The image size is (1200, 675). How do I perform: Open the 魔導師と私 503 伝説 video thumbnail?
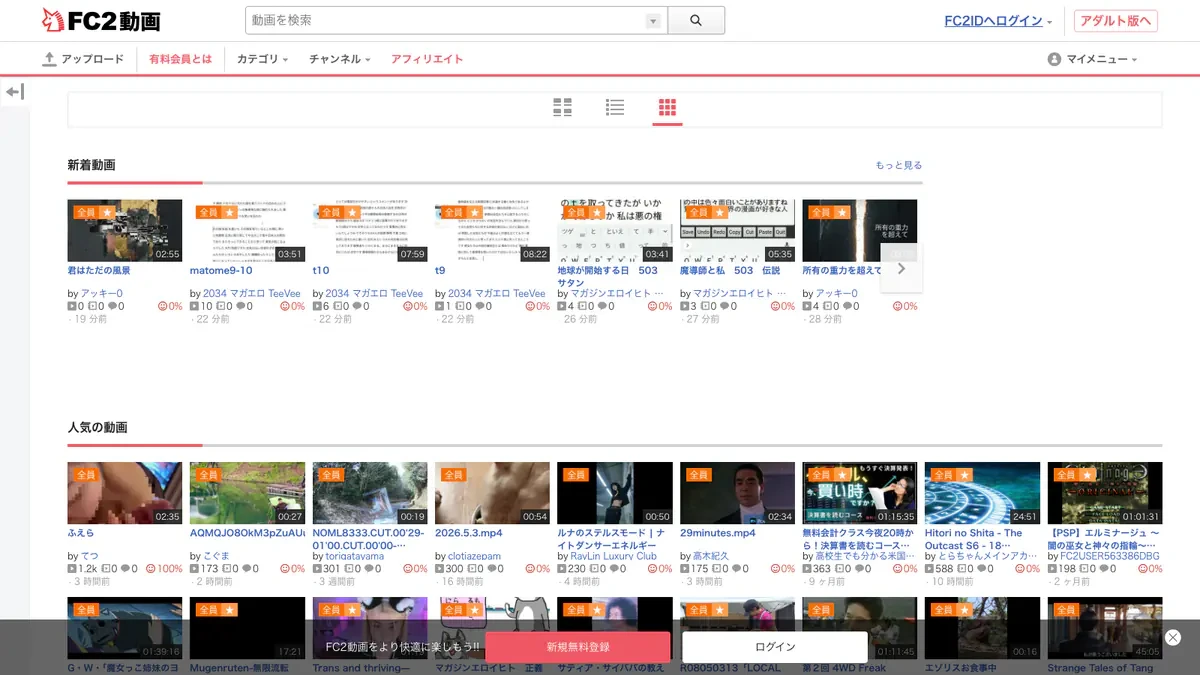point(737,231)
